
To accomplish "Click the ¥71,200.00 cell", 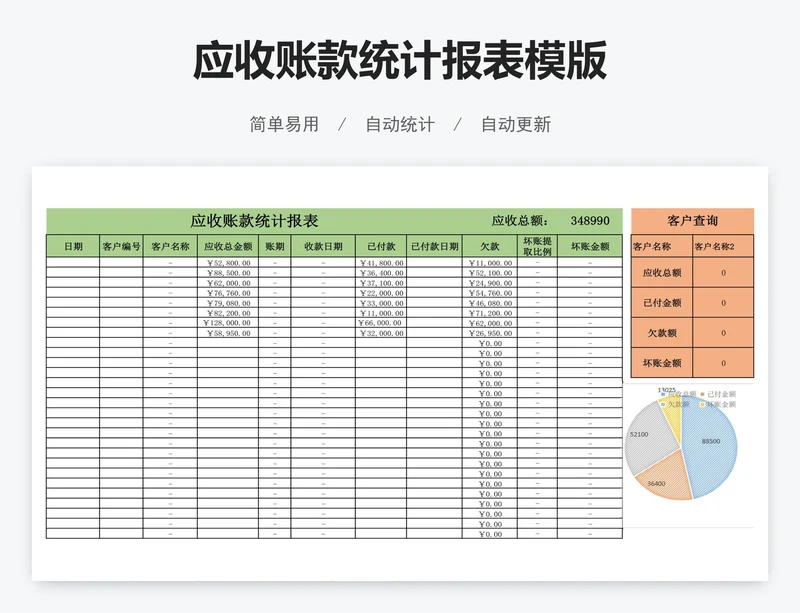I will pyautogui.click(x=490, y=313).
